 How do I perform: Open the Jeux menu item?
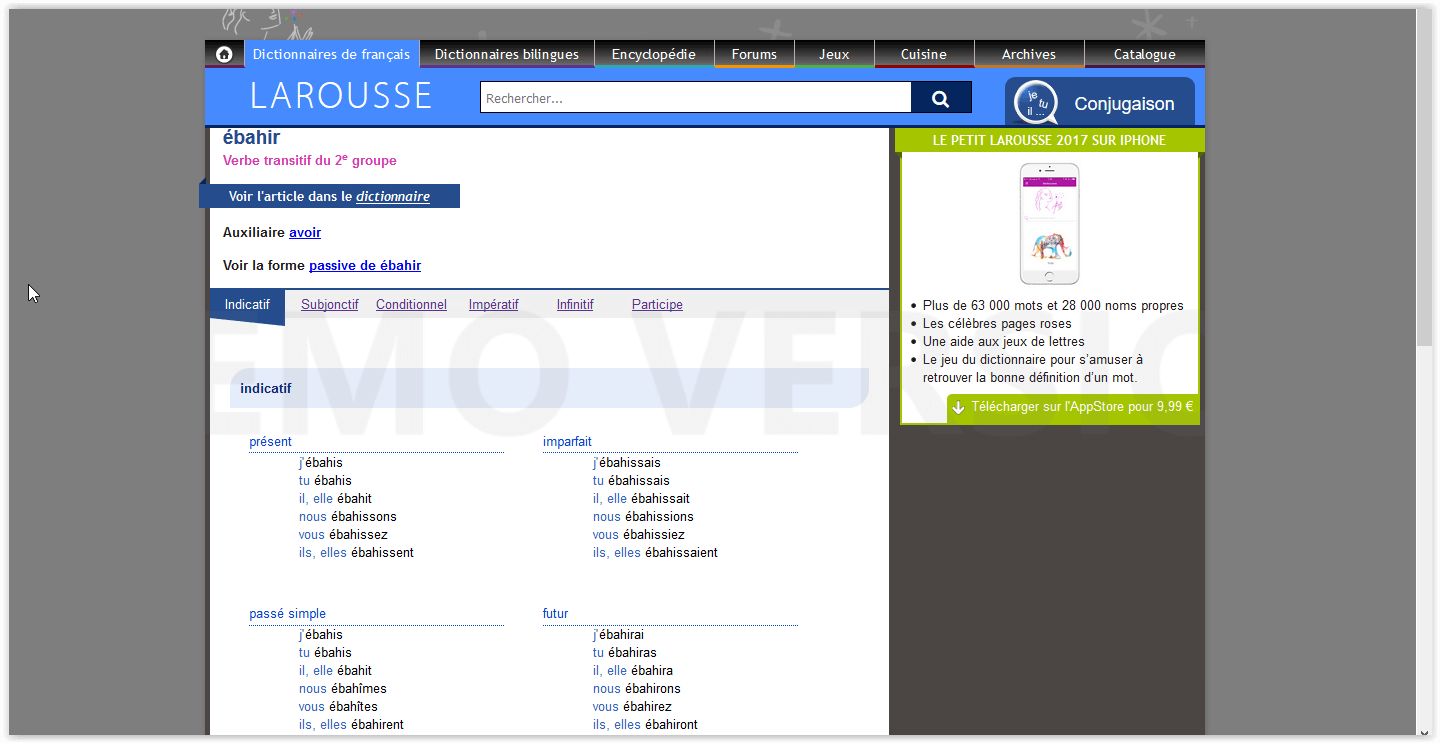click(834, 54)
